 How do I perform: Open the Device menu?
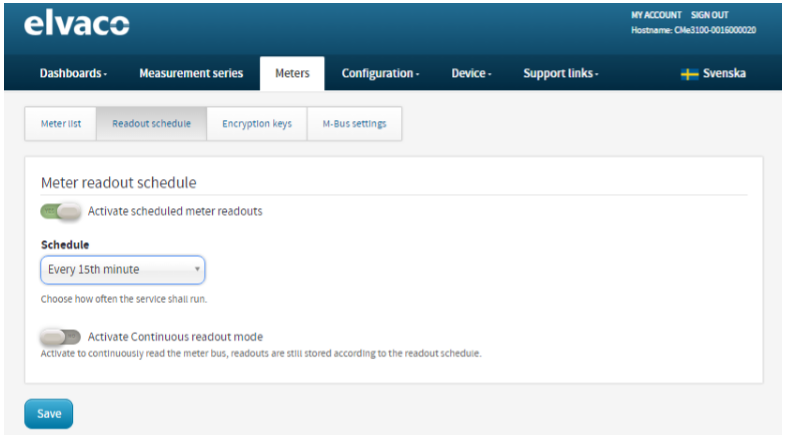[471, 73]
